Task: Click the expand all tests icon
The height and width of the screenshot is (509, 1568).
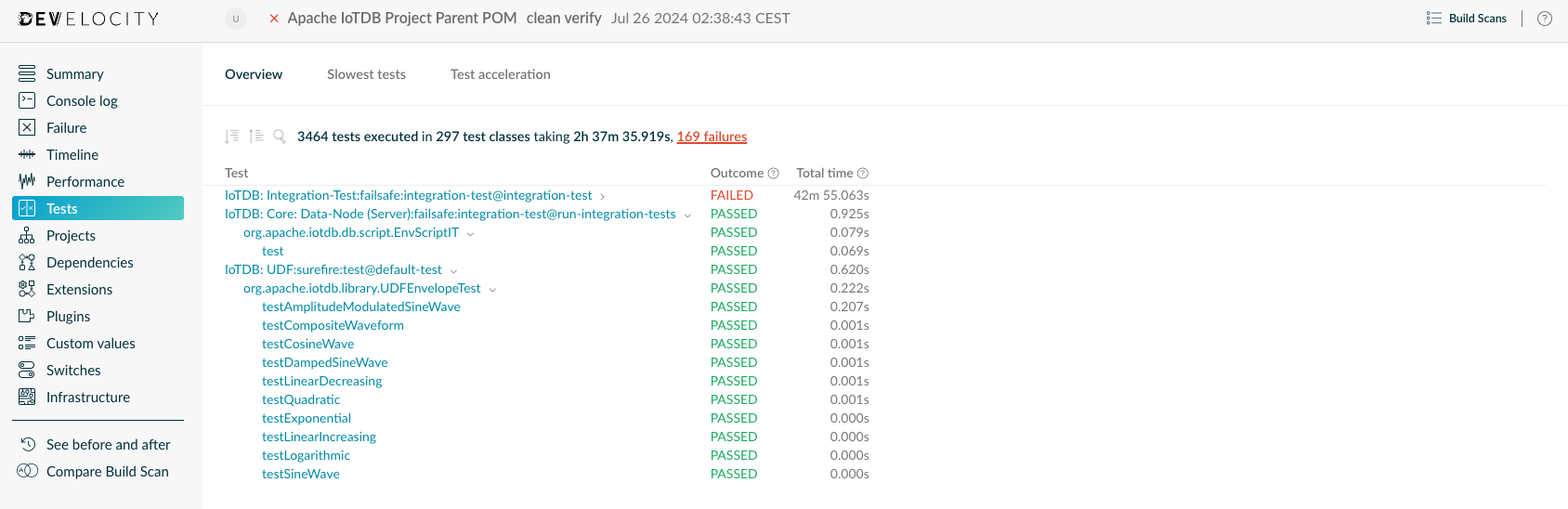Action: (232, 137)
